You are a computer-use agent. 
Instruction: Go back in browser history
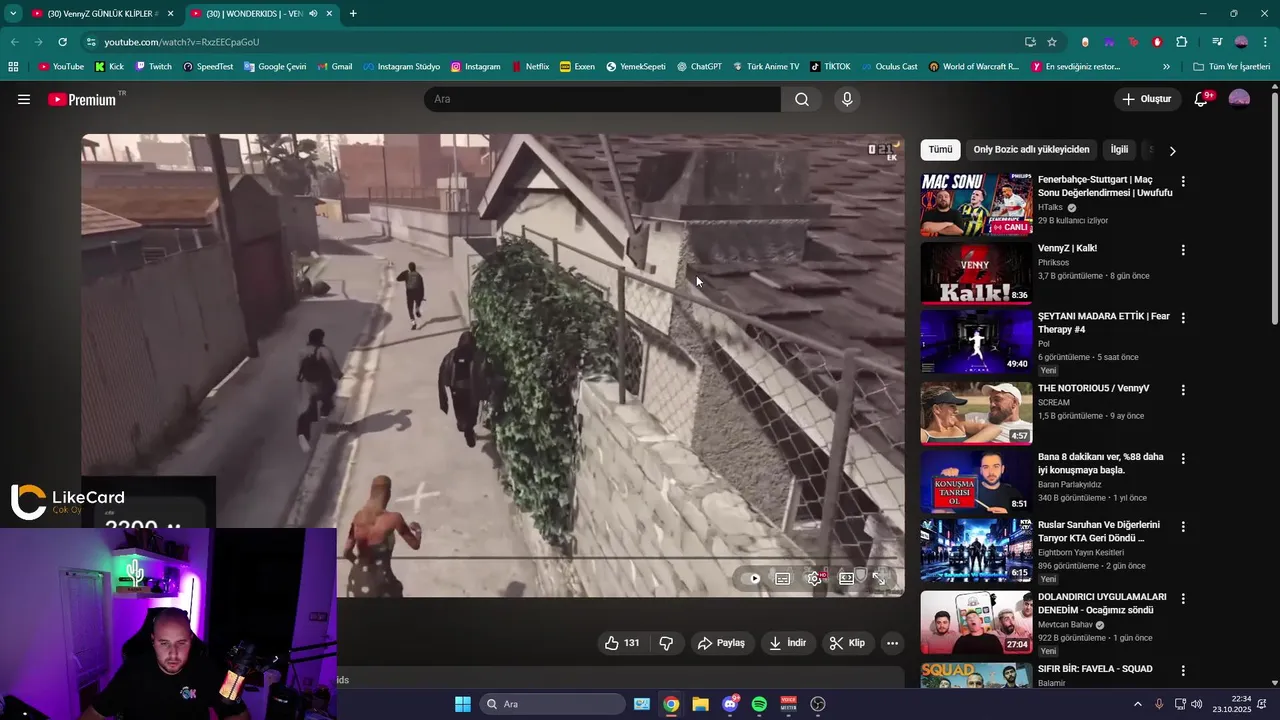(x=14, y=42)
